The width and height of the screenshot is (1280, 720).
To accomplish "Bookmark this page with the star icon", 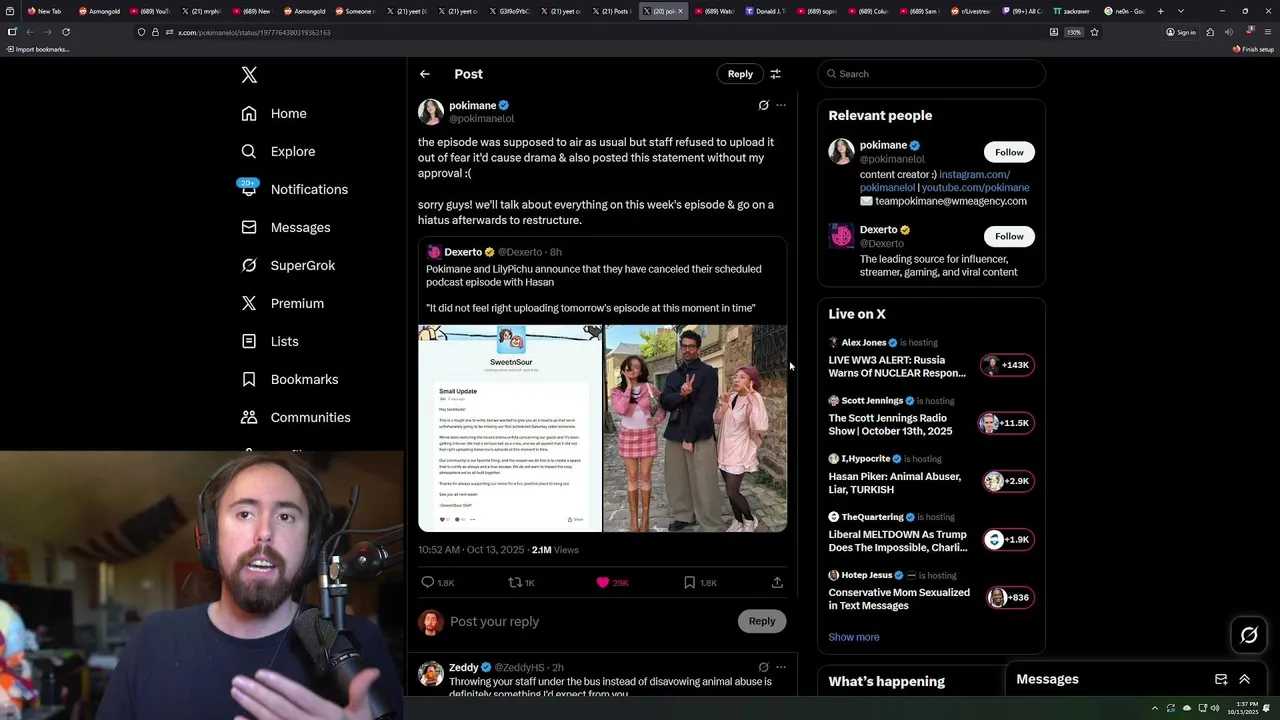I will (x=1094, y=32).
